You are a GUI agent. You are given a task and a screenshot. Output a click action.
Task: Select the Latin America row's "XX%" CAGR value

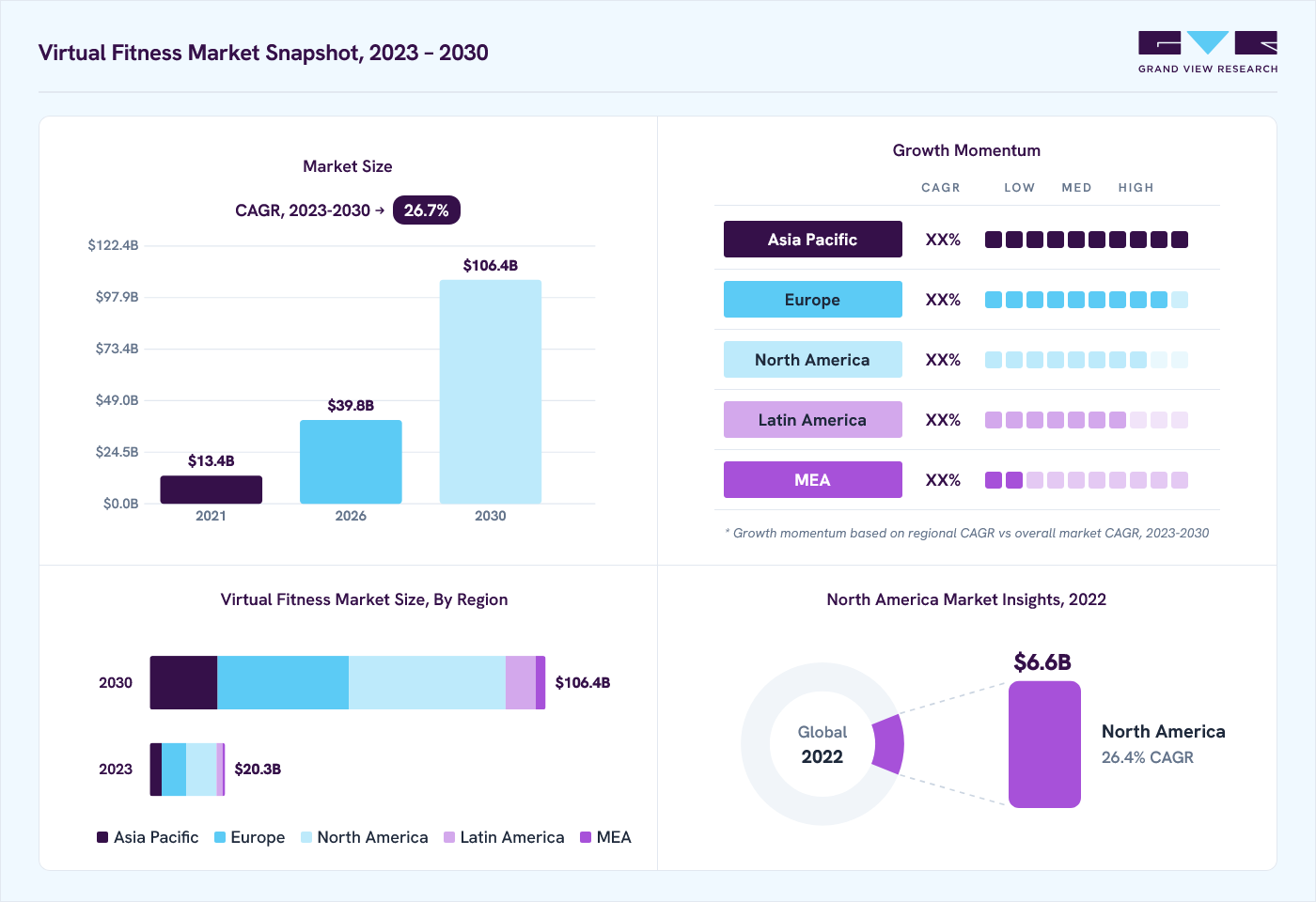[x=943, y=420]
